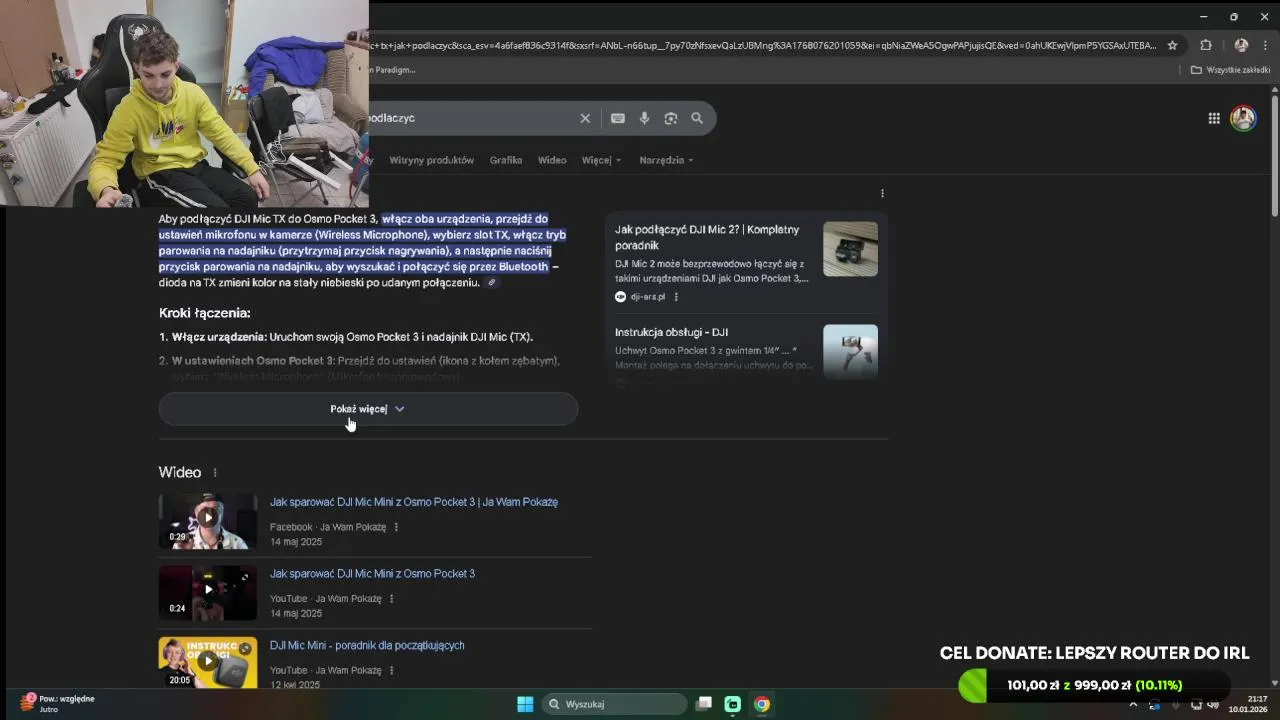Open Chrome from the taskbar

762,704
